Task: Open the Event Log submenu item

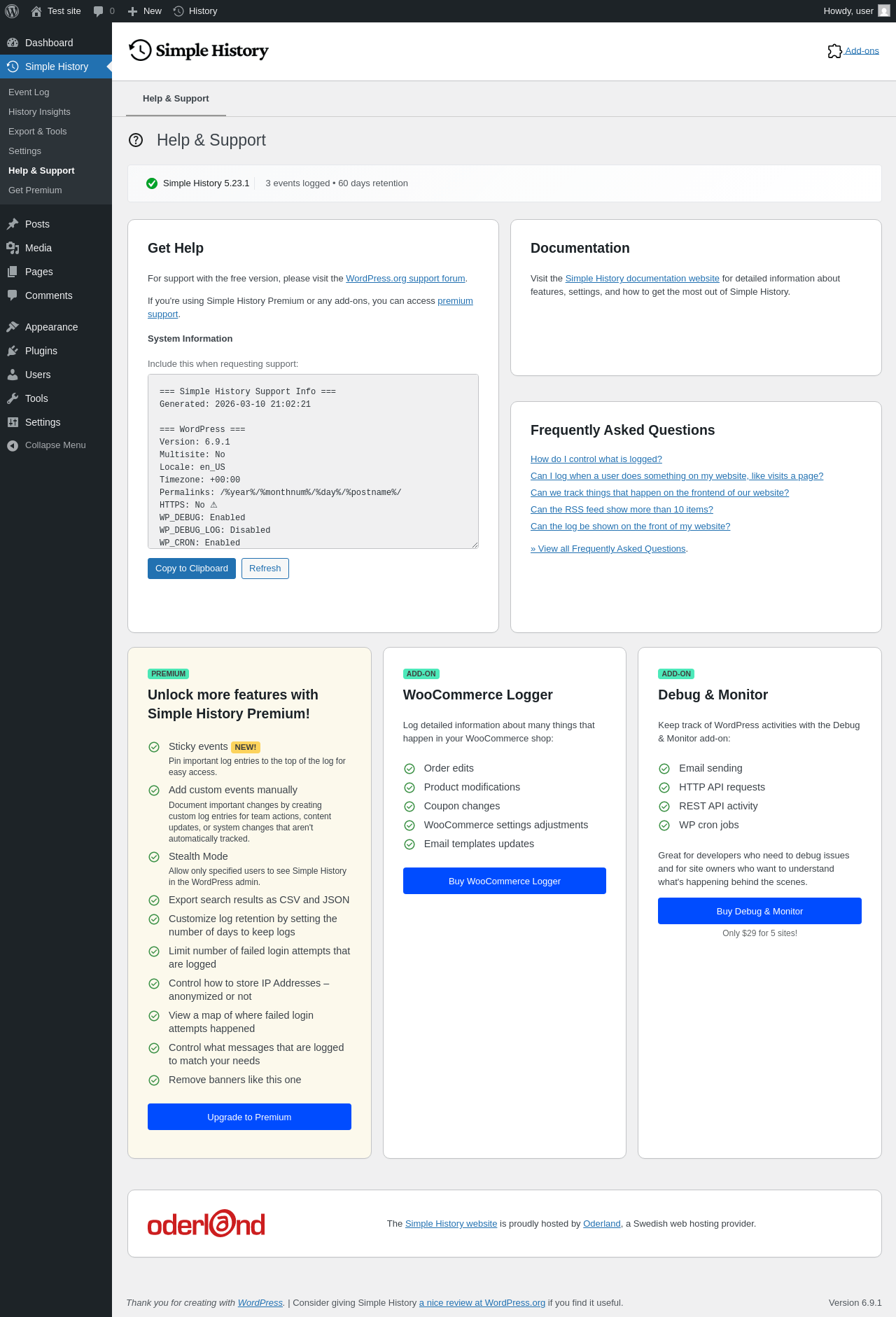Action: (x=29, y=92)
